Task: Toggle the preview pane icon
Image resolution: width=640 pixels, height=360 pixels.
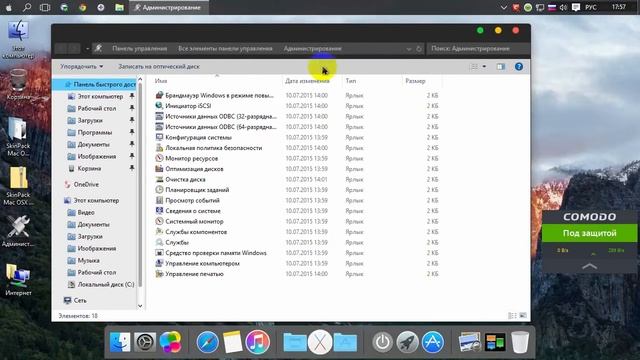Action: click(x=500, y=67)
